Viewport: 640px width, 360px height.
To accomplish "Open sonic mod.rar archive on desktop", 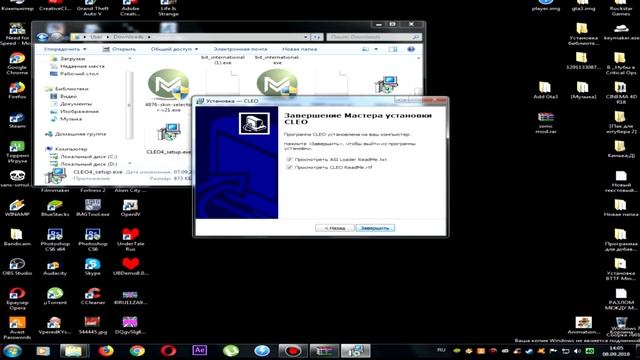I will (546, 123).
